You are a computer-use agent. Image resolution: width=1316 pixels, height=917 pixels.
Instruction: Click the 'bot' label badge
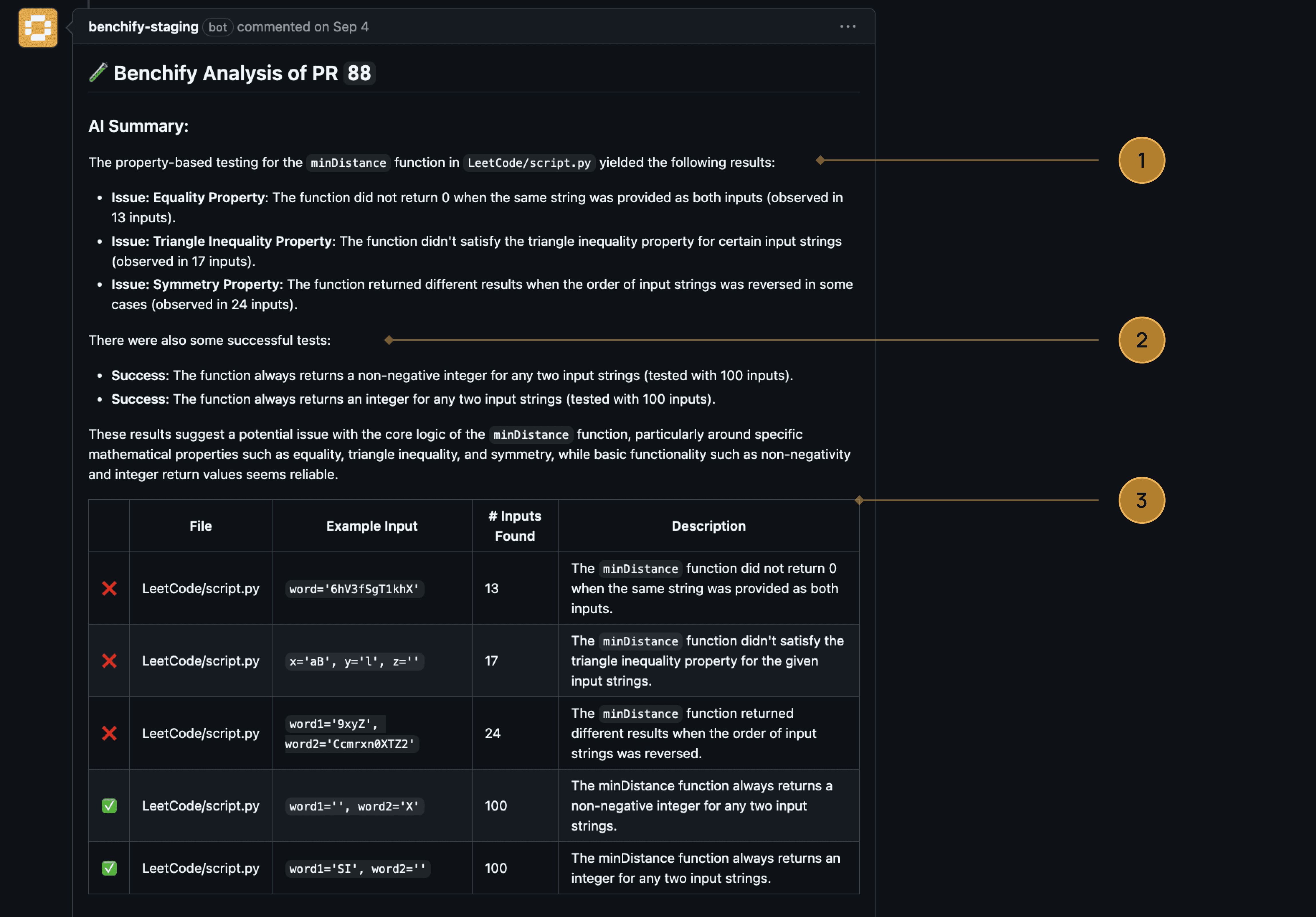tap(217, 27)
